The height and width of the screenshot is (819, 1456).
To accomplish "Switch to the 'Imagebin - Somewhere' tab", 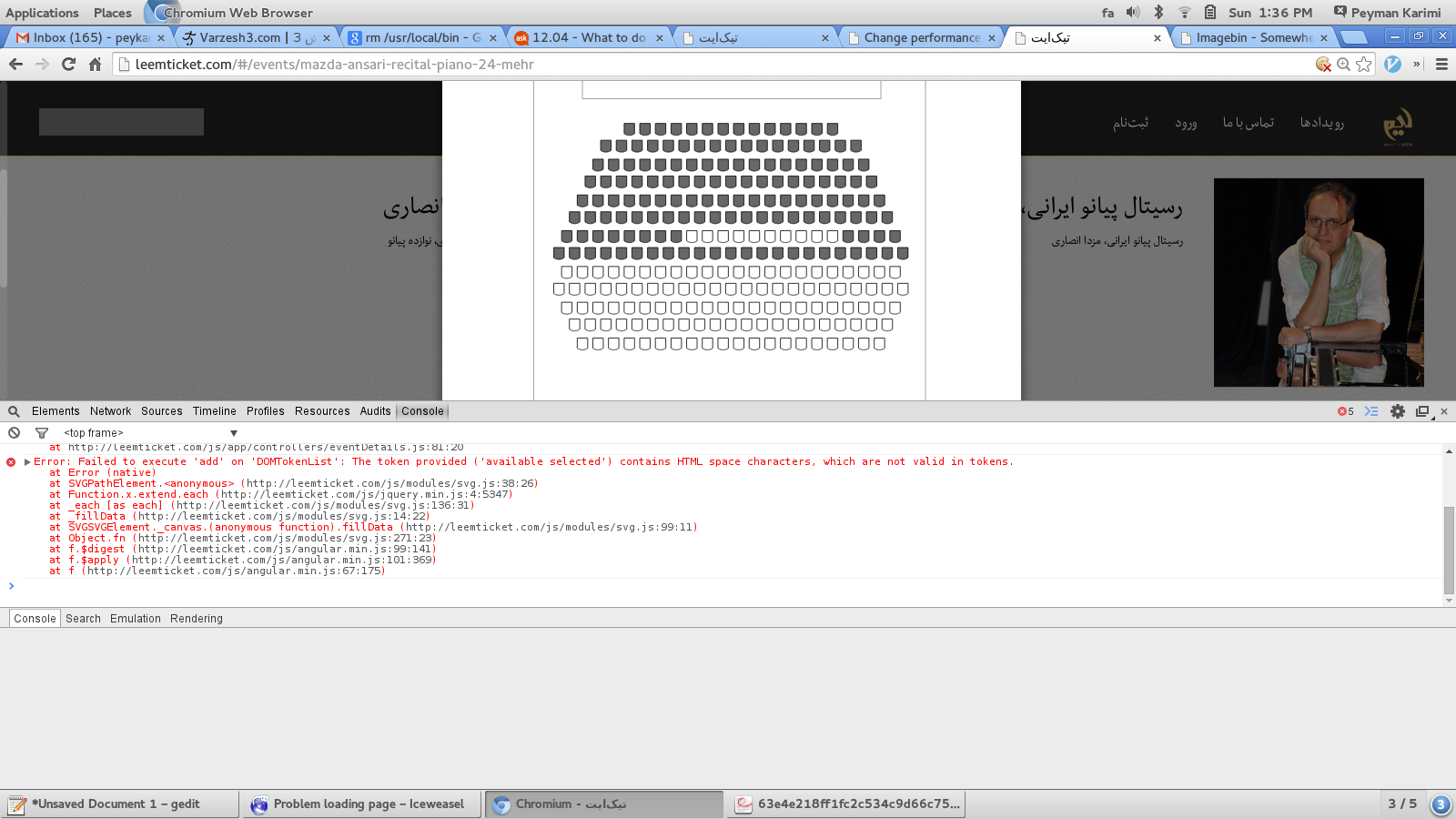I will (1254, 37).
